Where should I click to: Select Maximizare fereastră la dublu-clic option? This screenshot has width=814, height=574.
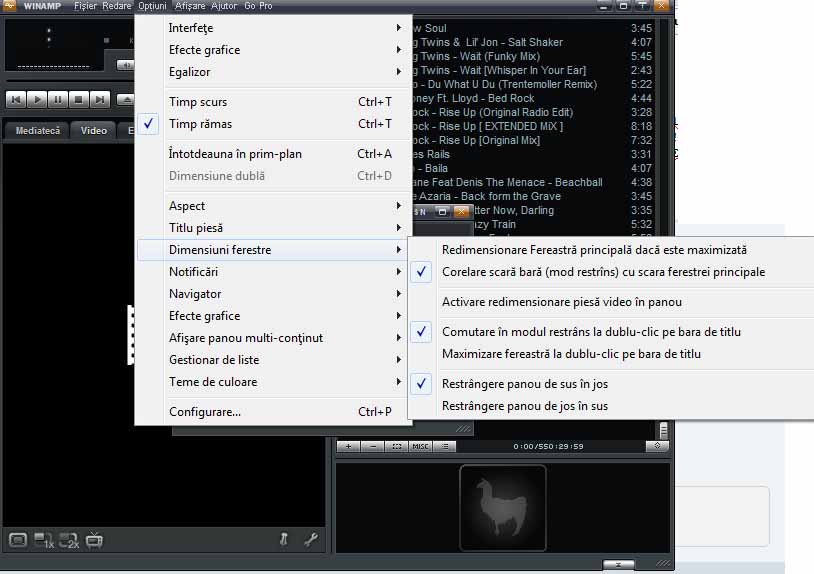click(x=612, y=354)
